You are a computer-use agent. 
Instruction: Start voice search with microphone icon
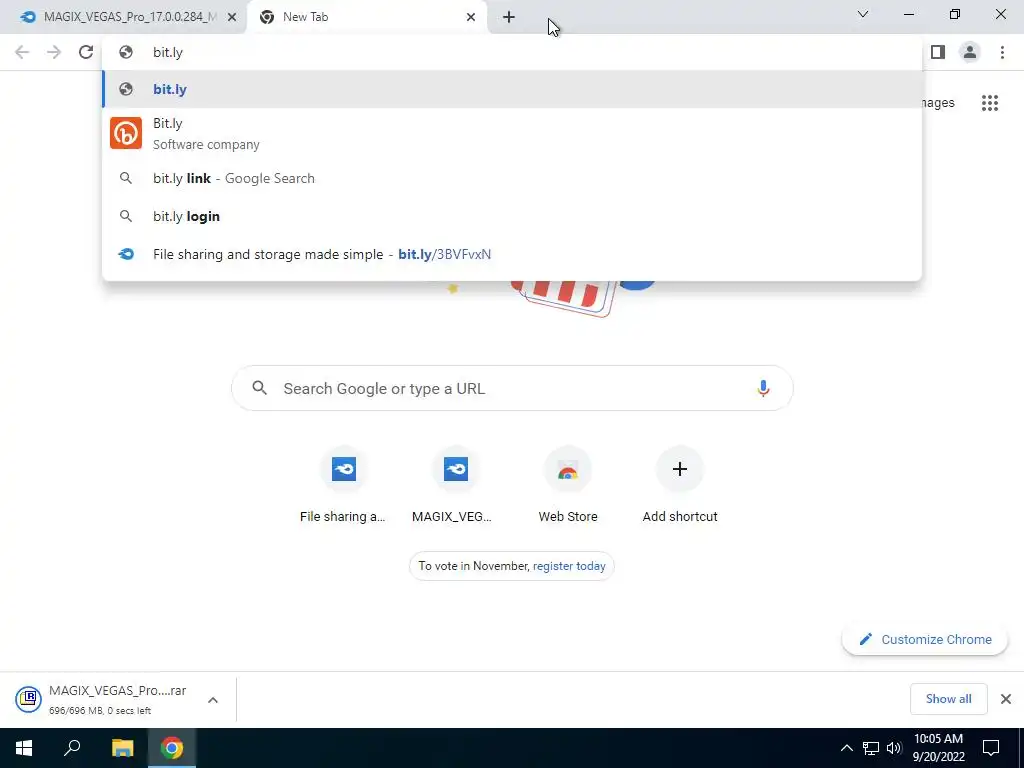[763, 389]
